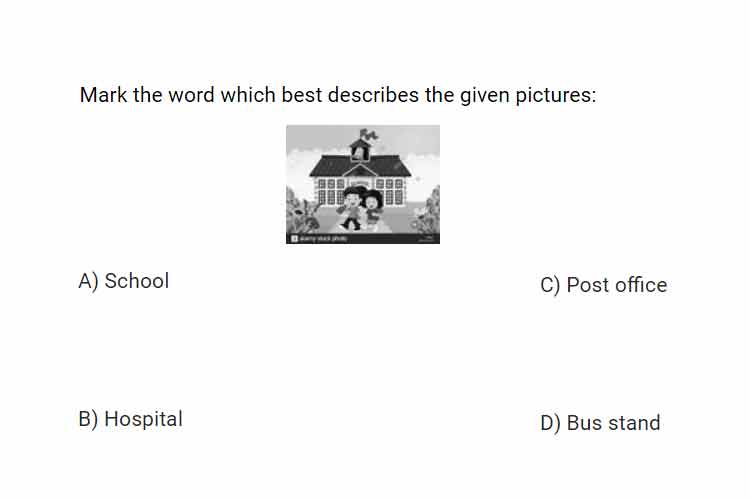Select answer option A) School
The width and height of the screenshot is (750, 500).
124,281
